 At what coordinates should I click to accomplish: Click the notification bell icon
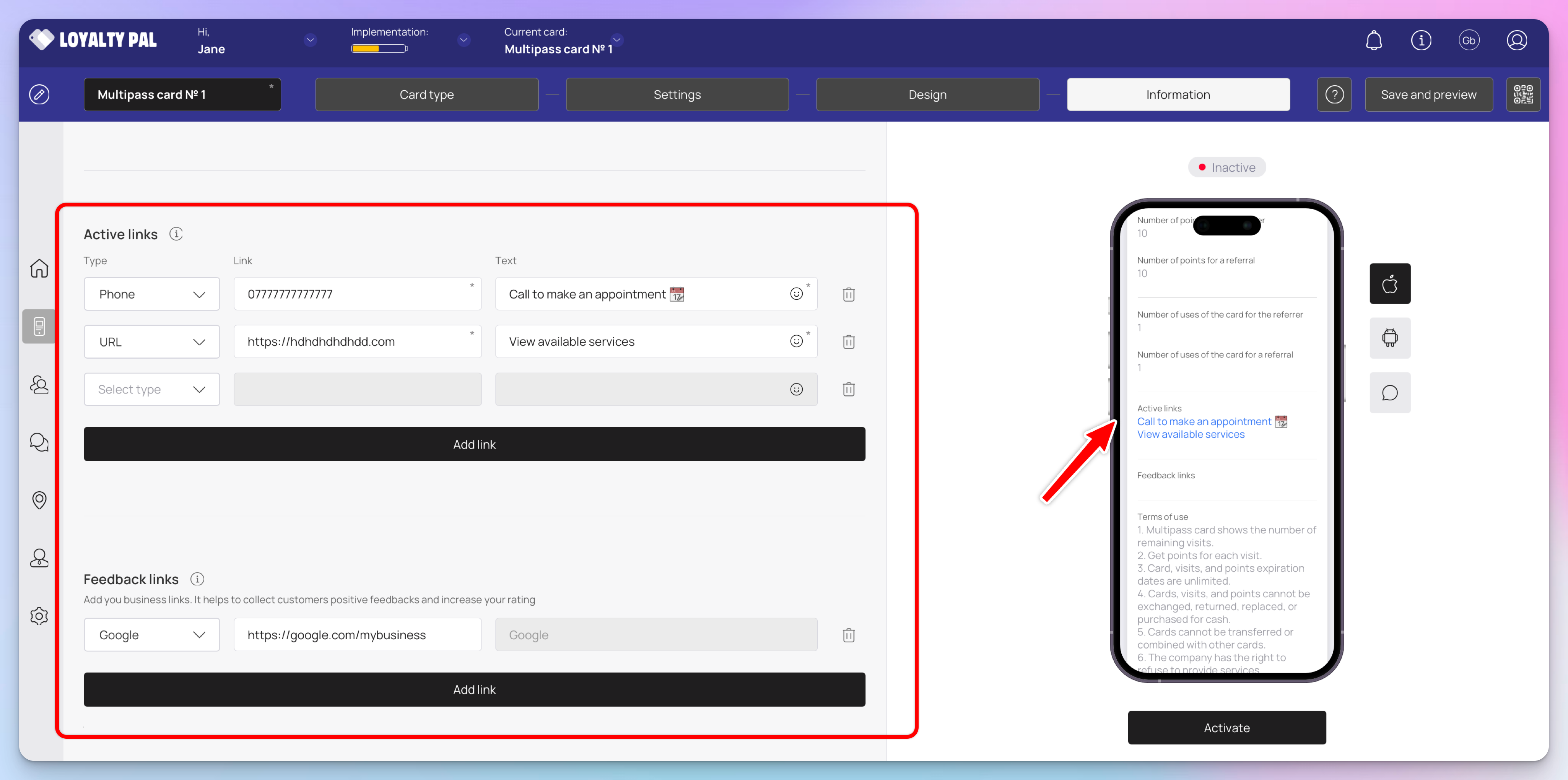pos(1373,41)
